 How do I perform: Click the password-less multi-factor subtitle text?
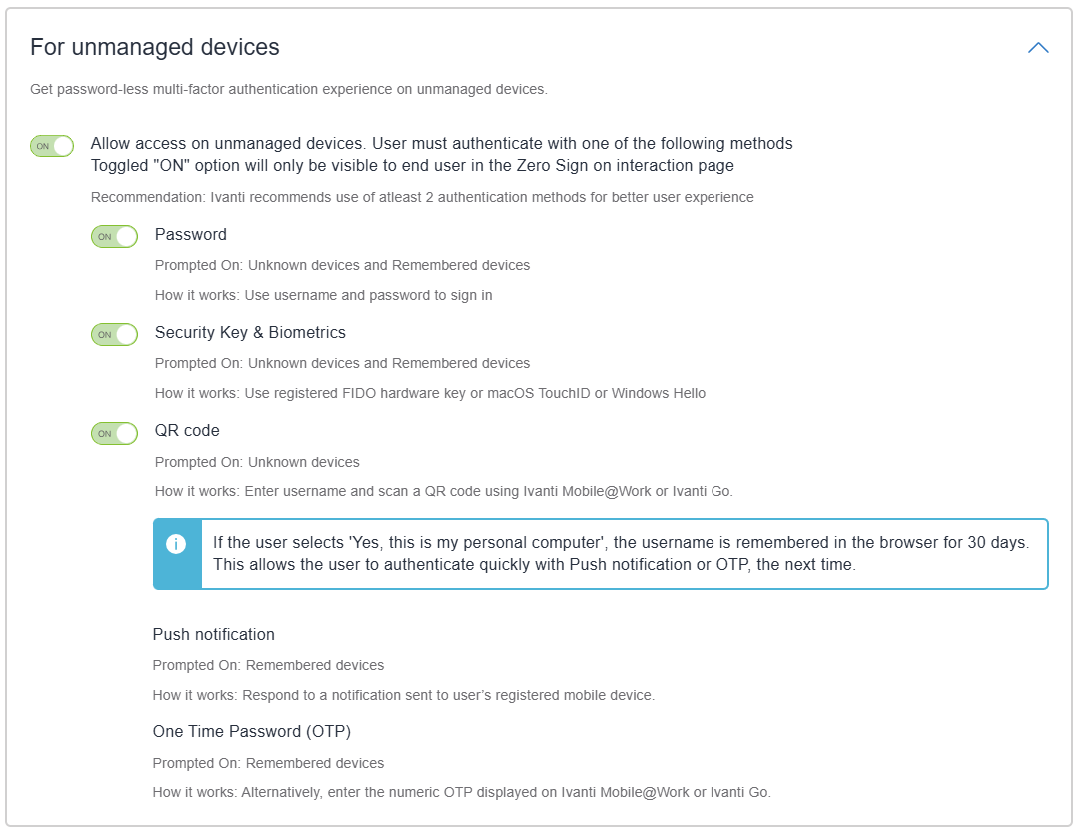point(289,89)
